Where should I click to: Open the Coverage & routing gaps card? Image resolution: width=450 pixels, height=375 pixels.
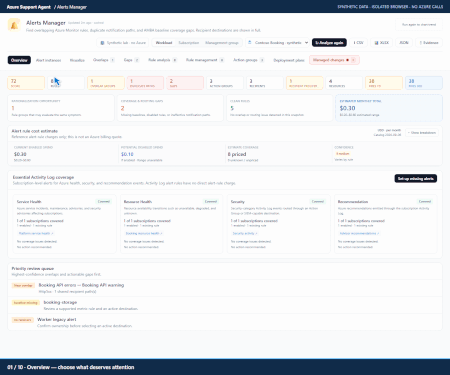click(x=170, y=108)
